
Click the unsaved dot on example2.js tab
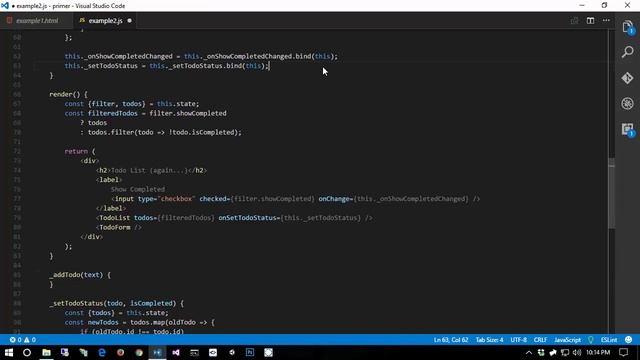(129, 20)
